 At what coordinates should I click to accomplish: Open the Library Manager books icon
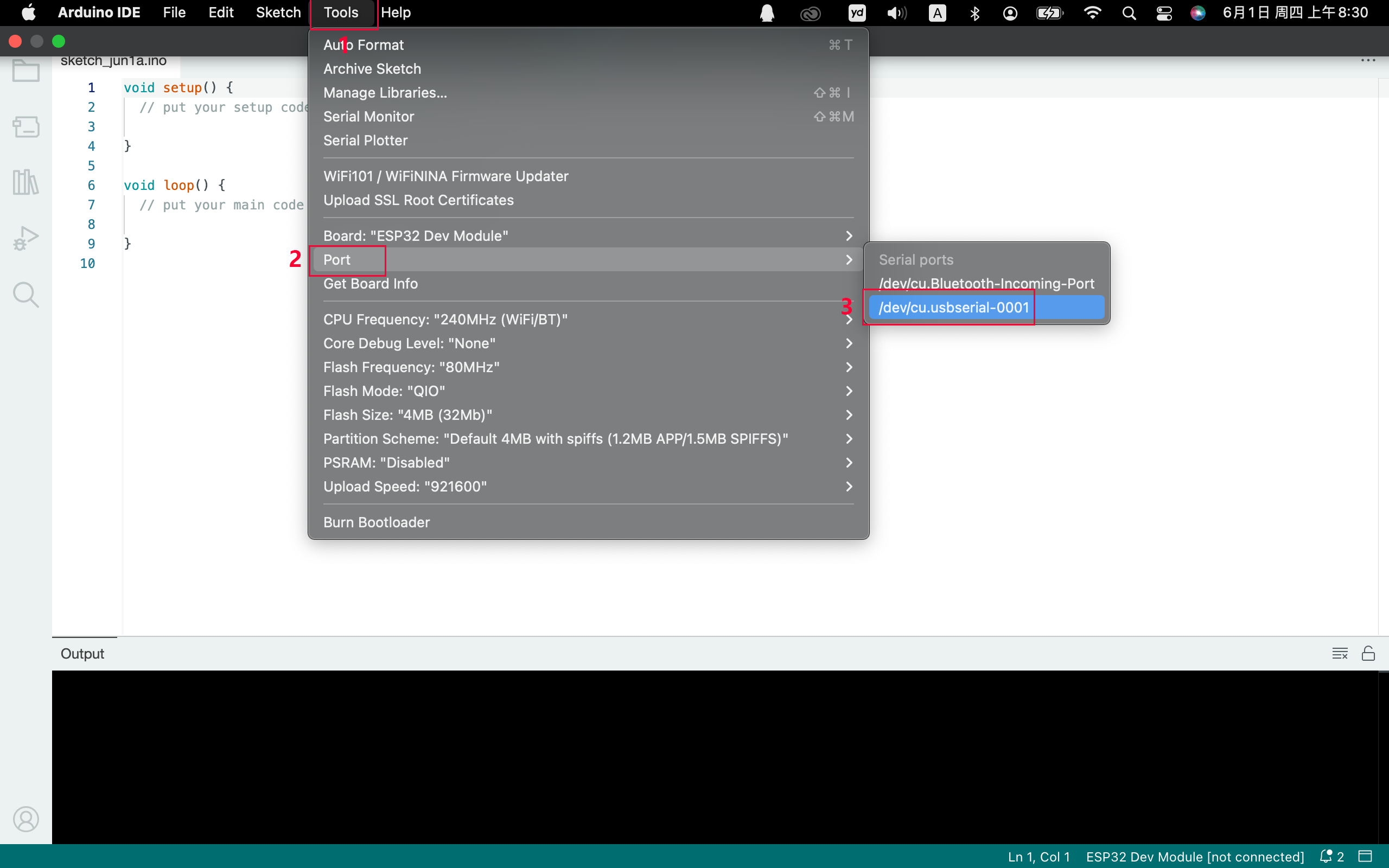[26, 182]
